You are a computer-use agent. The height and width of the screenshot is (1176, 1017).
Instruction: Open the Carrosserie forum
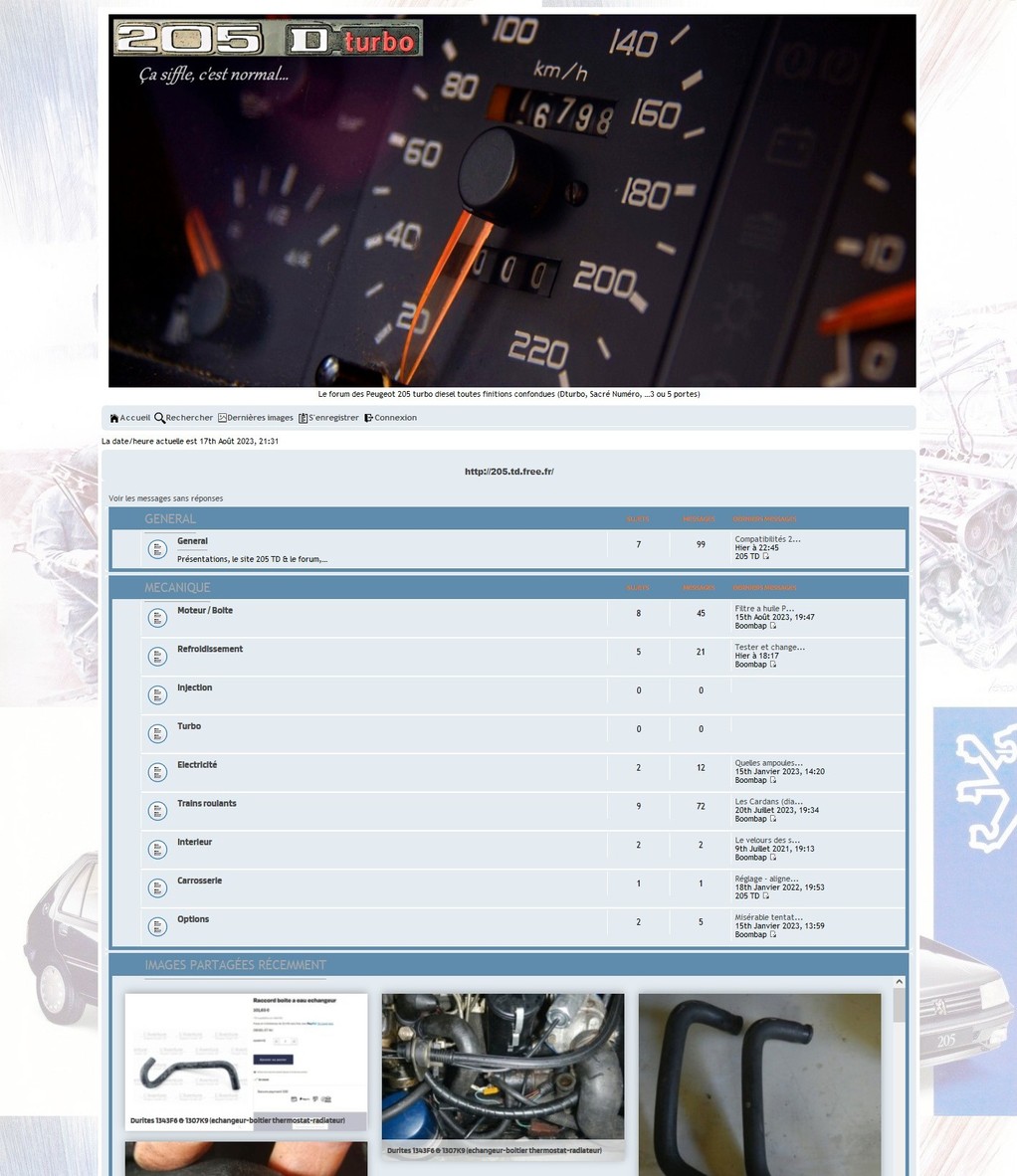(x=199, y=881)
